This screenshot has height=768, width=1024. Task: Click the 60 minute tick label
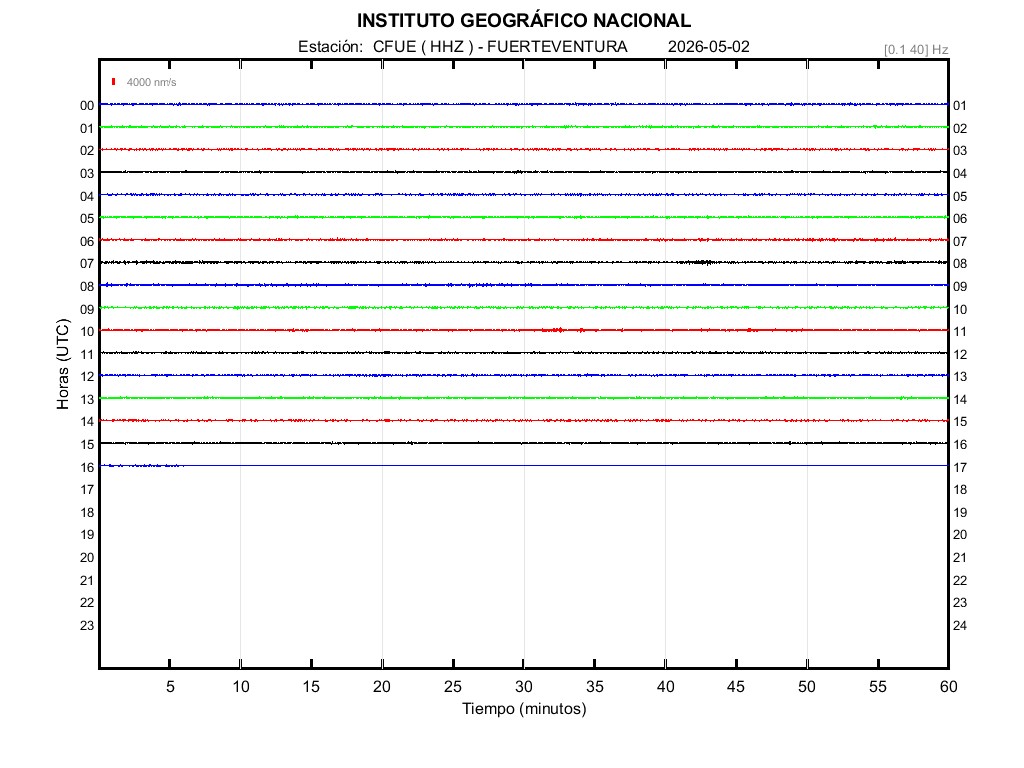click(x=948, y=686)
